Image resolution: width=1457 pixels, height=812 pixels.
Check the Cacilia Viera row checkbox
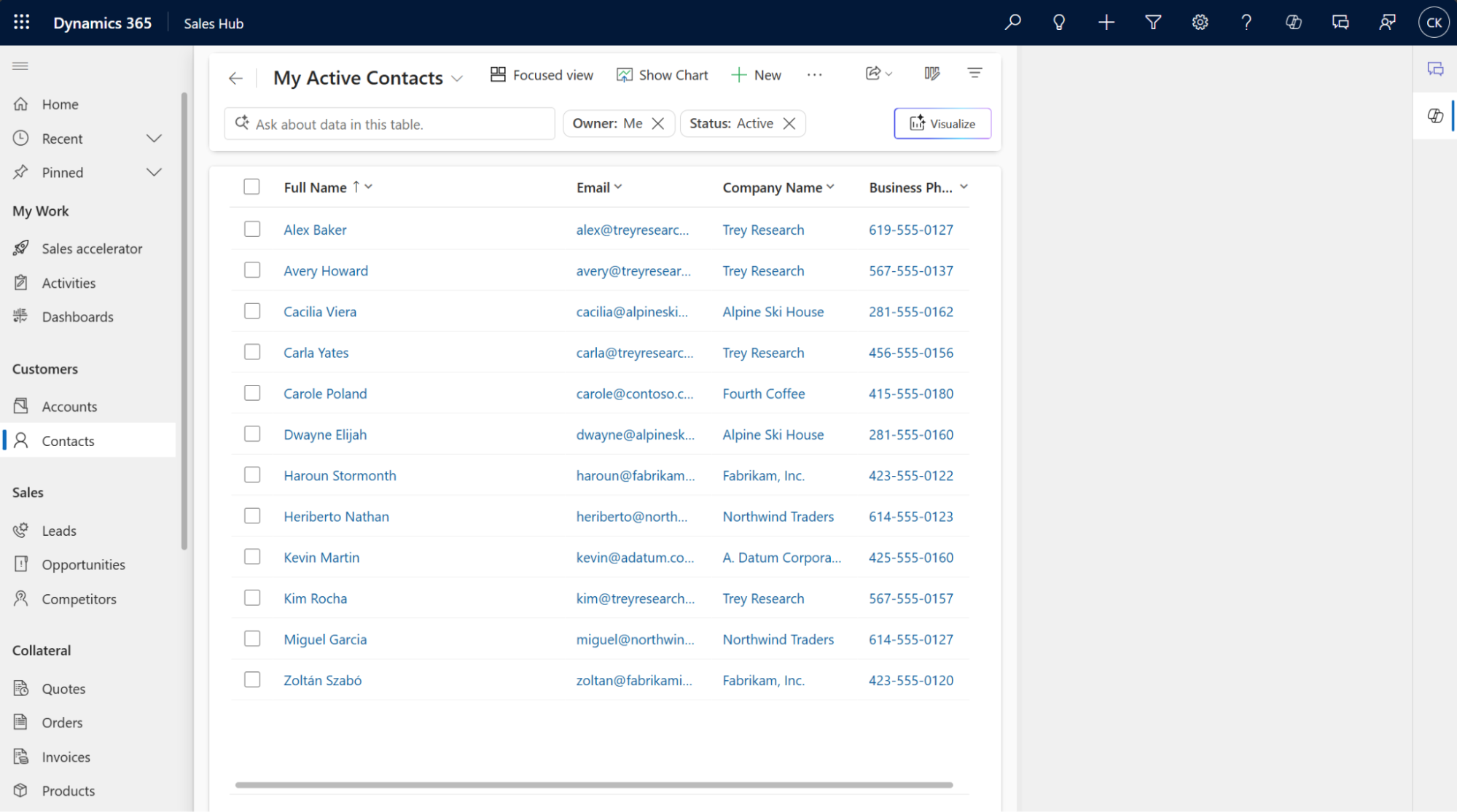tap(252, 311)
